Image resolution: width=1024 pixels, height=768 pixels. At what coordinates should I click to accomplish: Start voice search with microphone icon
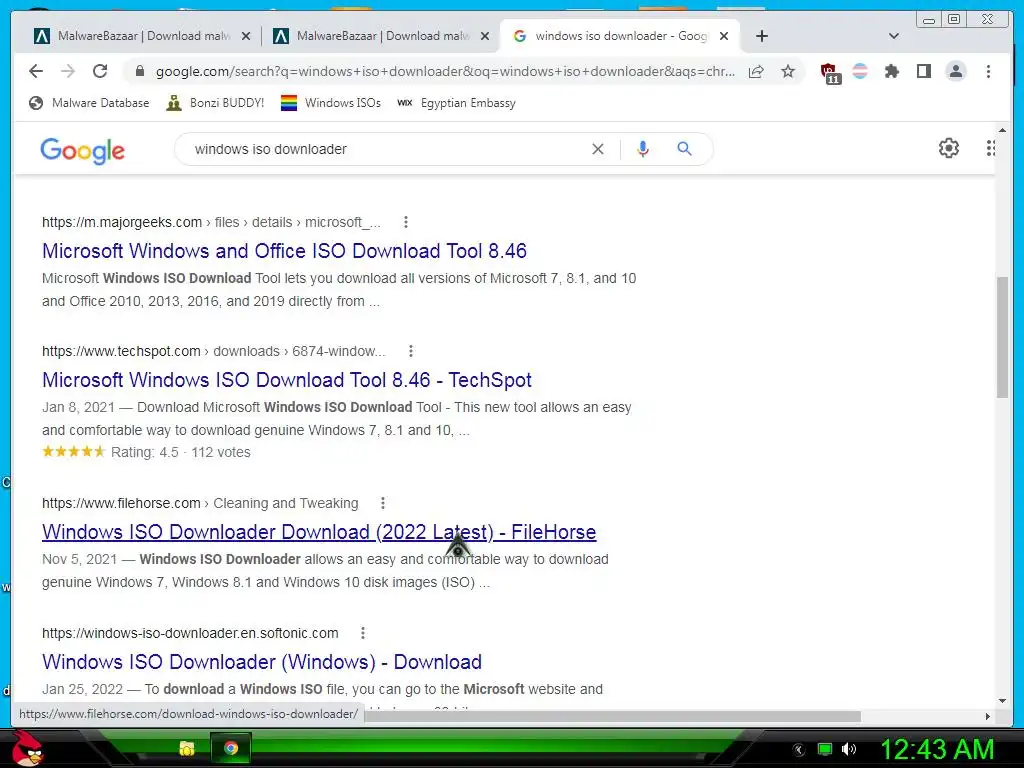(x=643, y=149)
